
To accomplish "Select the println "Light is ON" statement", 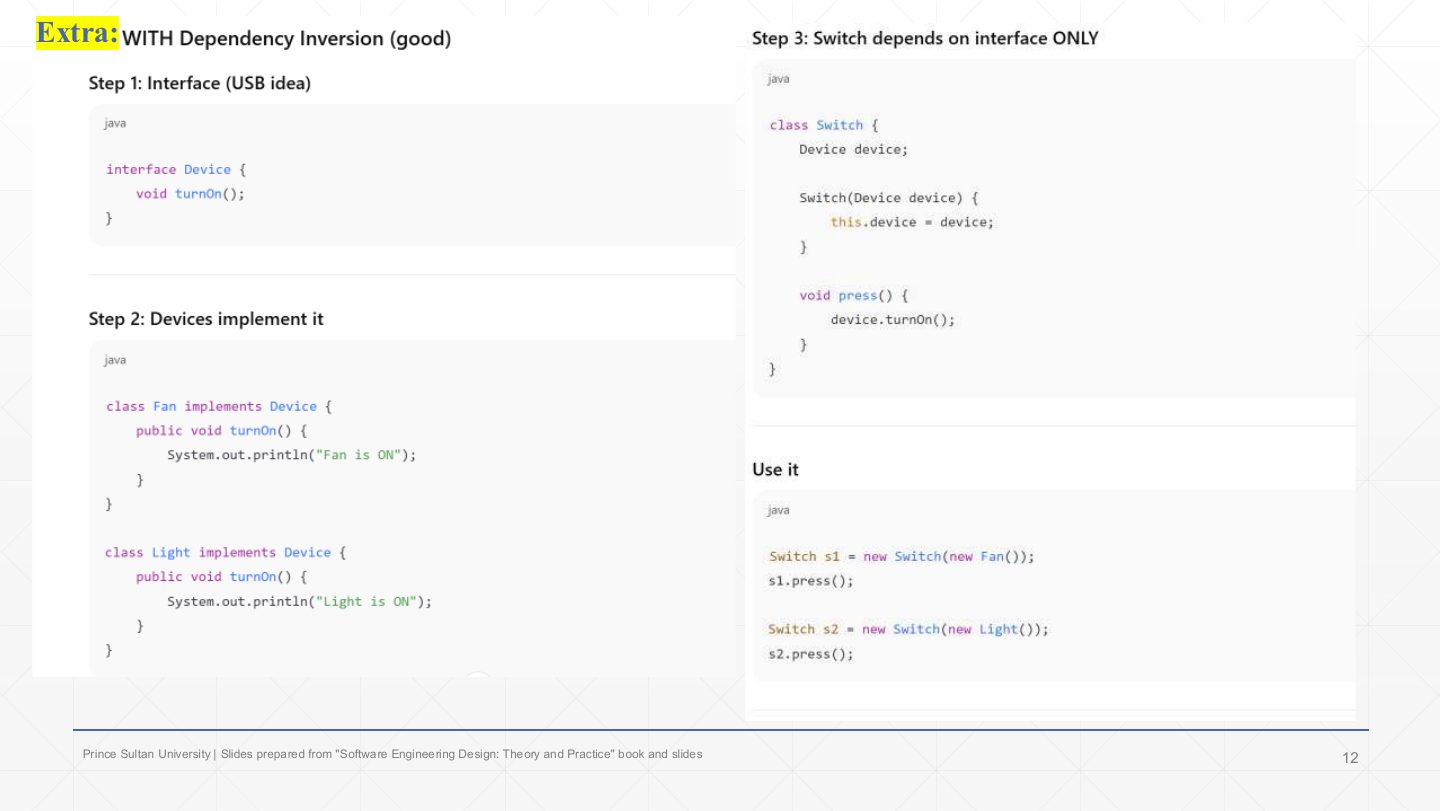I will click(x=299, y=602).
